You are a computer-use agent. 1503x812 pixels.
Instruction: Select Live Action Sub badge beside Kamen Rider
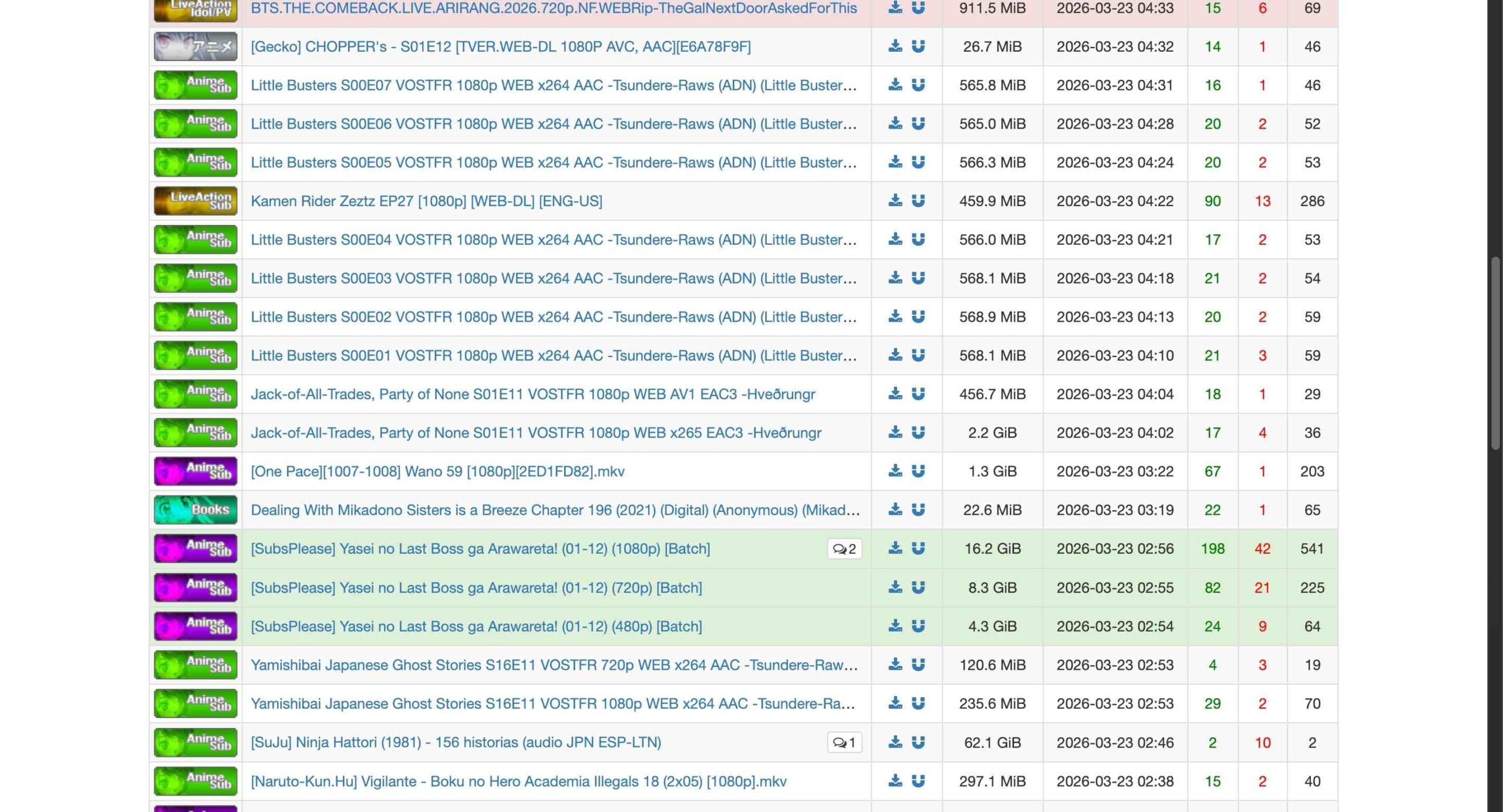tap(196, 201)
